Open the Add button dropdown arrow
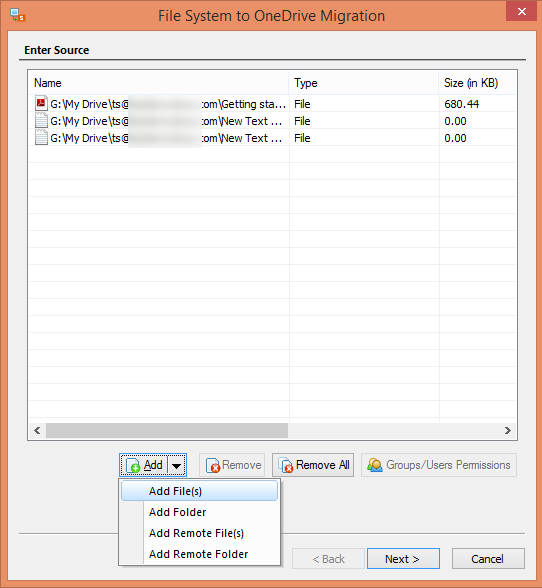This screenshot has width=542, height=588. [x=177, y=465]
